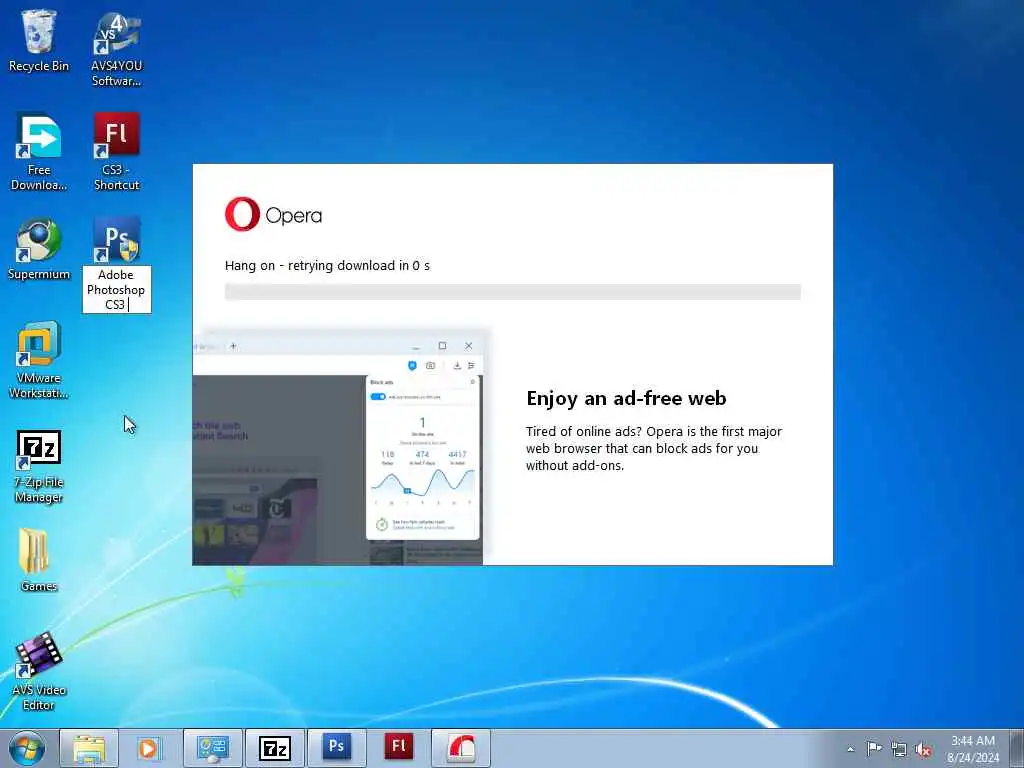Switch to 7-Zip in the taskbar
Screen dimensions: 1024x768
(x=274, y=748)
